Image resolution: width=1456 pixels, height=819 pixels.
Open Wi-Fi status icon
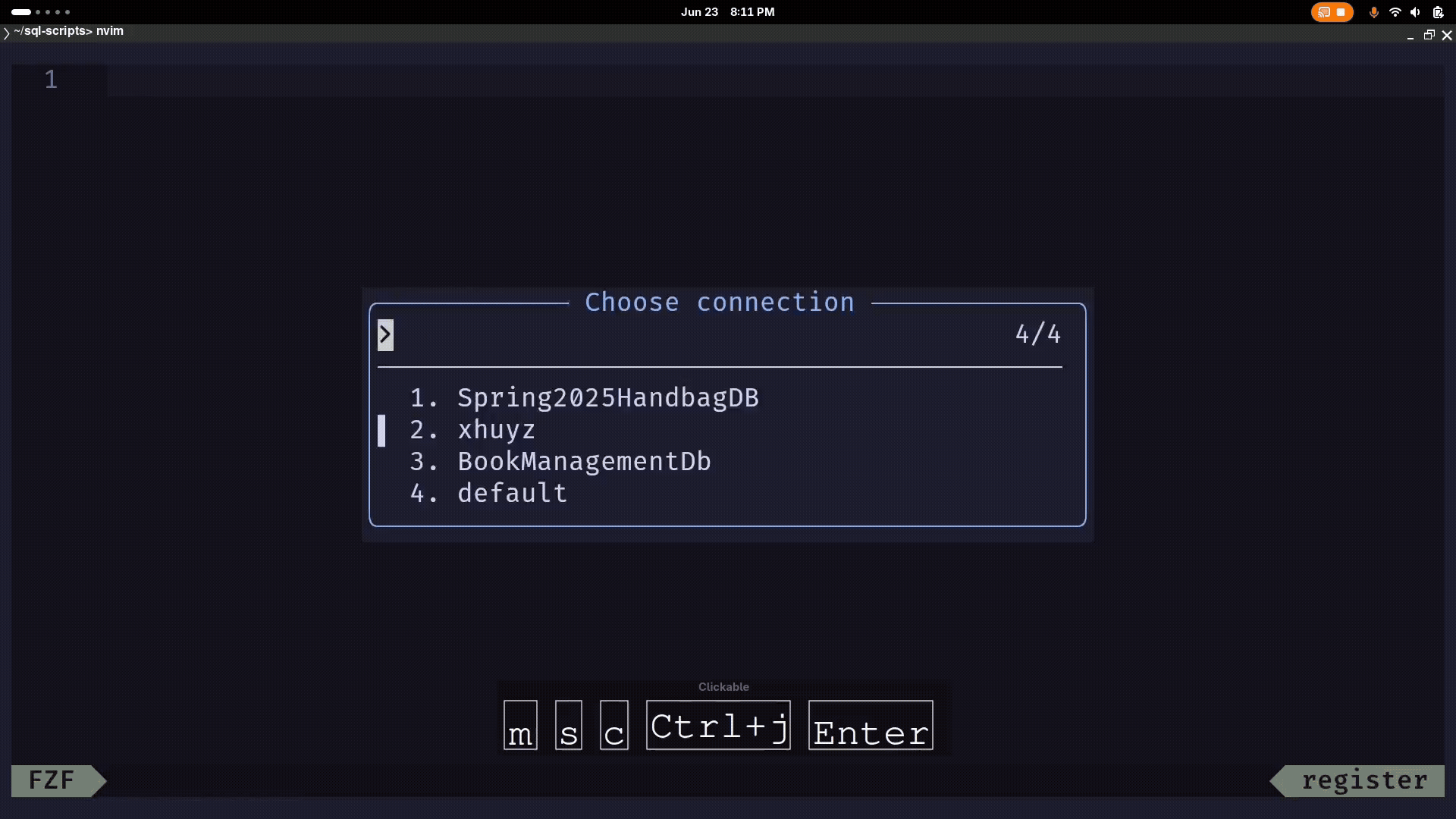coord(1395,12)
